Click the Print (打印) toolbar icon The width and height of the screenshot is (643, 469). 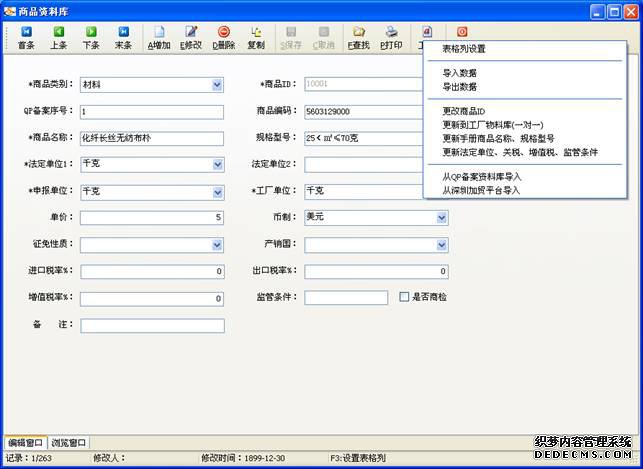click(x=391, y=38)
